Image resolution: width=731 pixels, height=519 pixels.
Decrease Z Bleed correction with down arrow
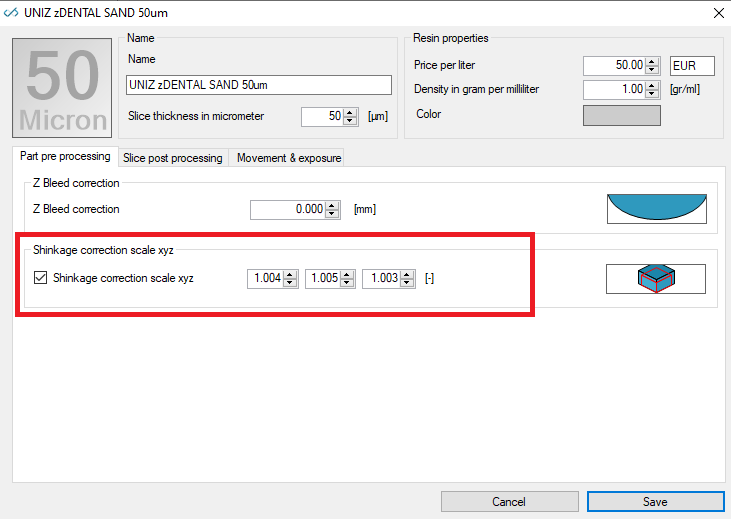pos(332,214)
